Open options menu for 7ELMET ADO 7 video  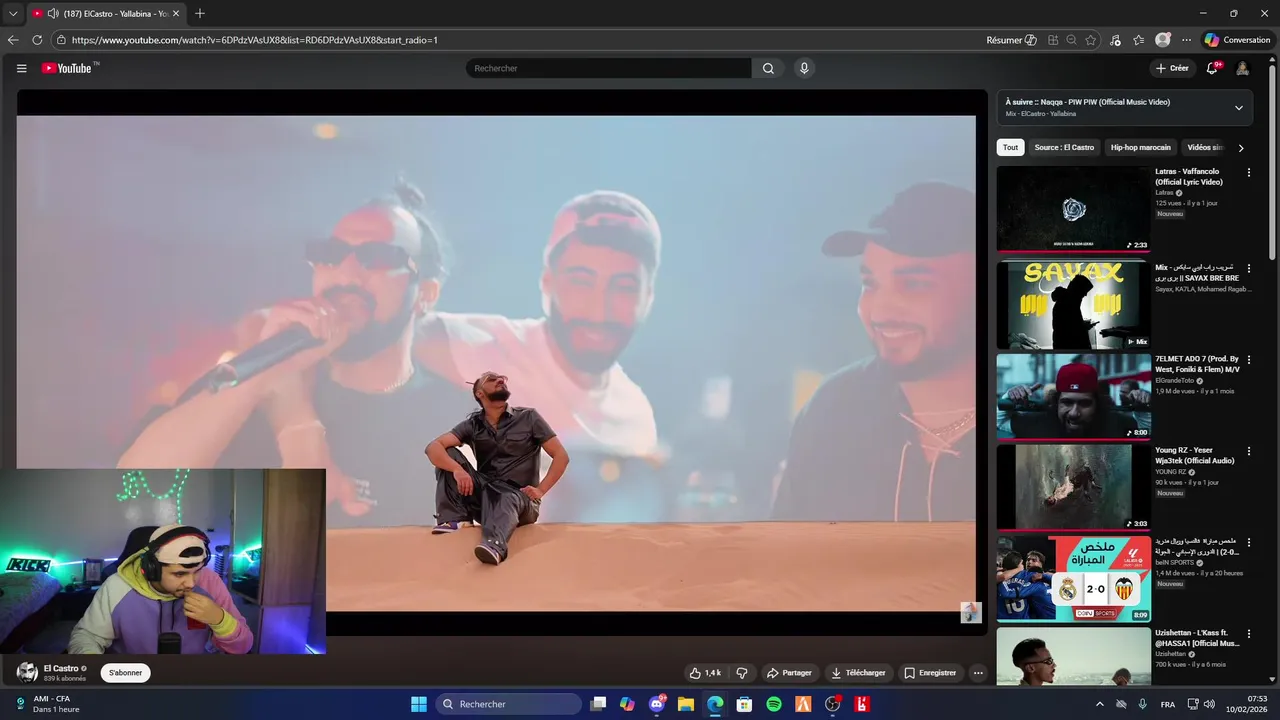pyautogui.click(x=1248, y=360)
